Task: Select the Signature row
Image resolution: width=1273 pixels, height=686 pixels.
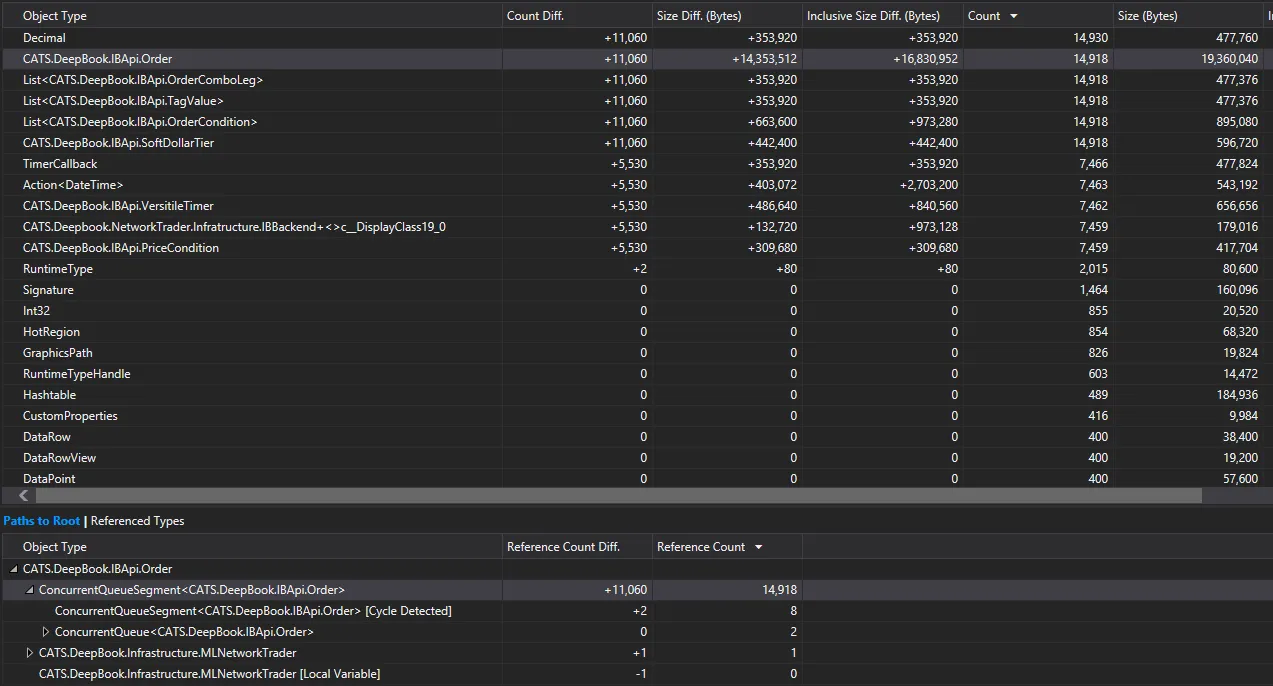Action: click(x=636, y=290)
